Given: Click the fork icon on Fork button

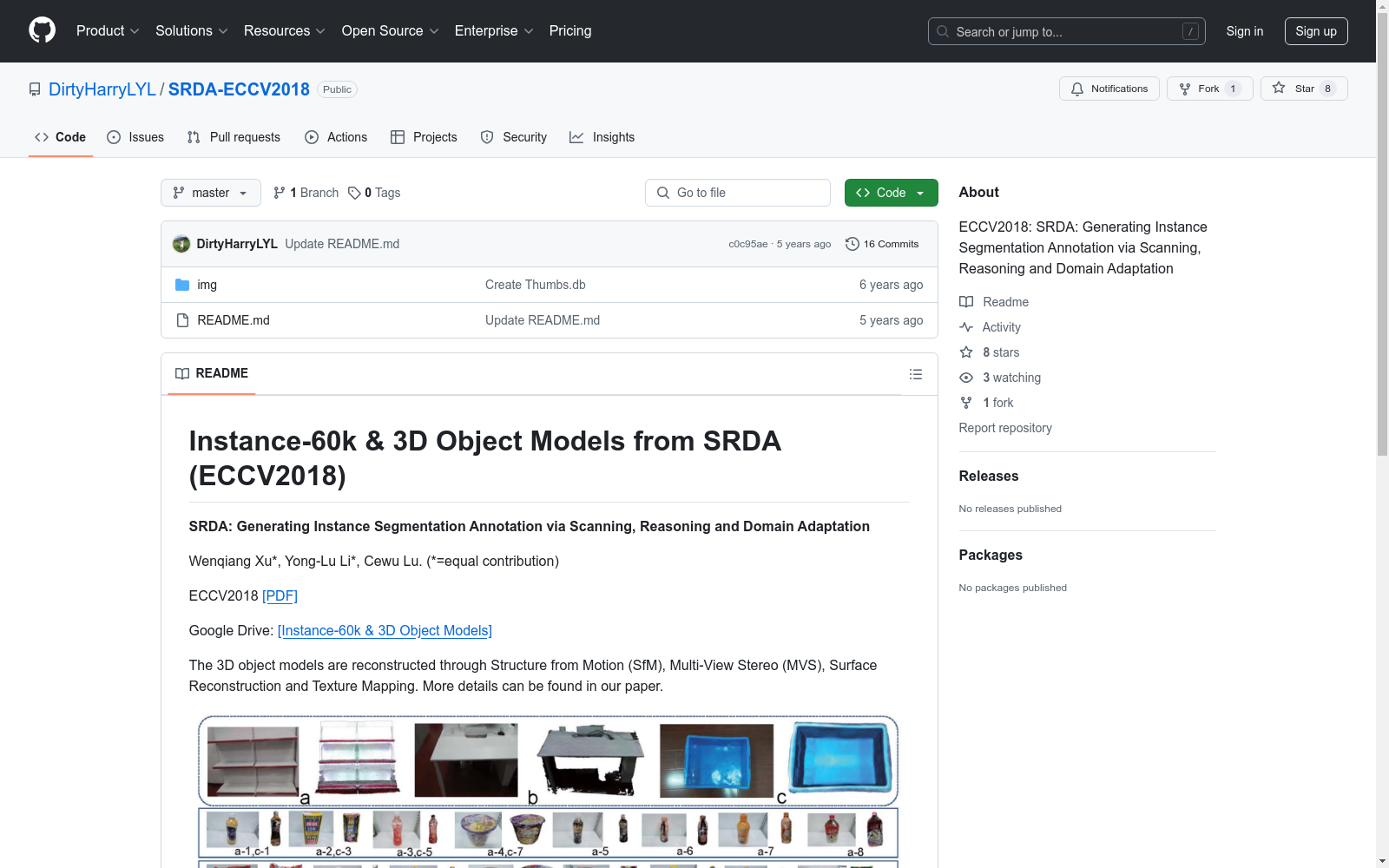Looking at the screenshot, I should tap(1185, 89).
